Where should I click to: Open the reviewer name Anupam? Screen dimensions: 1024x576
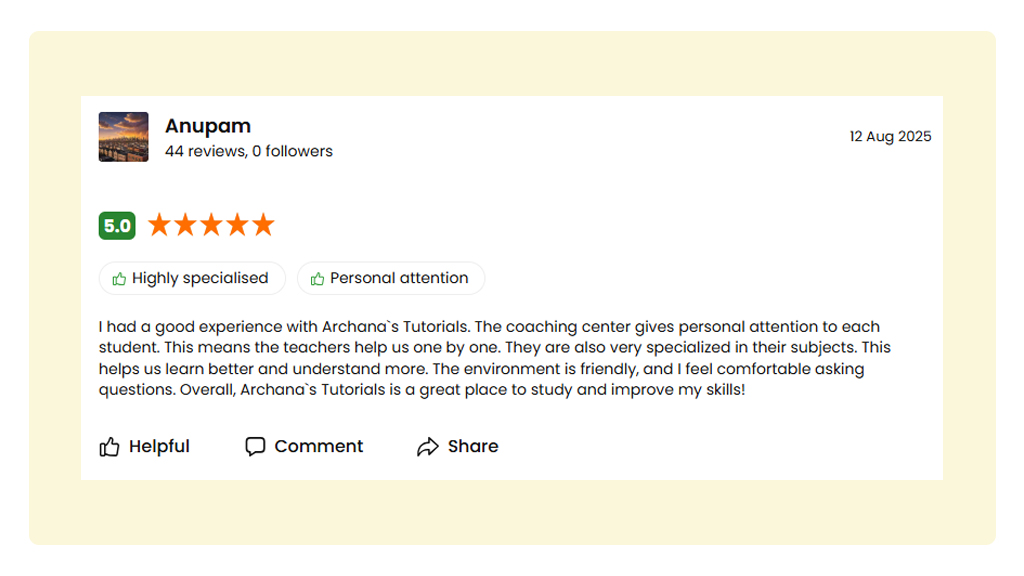208,126
